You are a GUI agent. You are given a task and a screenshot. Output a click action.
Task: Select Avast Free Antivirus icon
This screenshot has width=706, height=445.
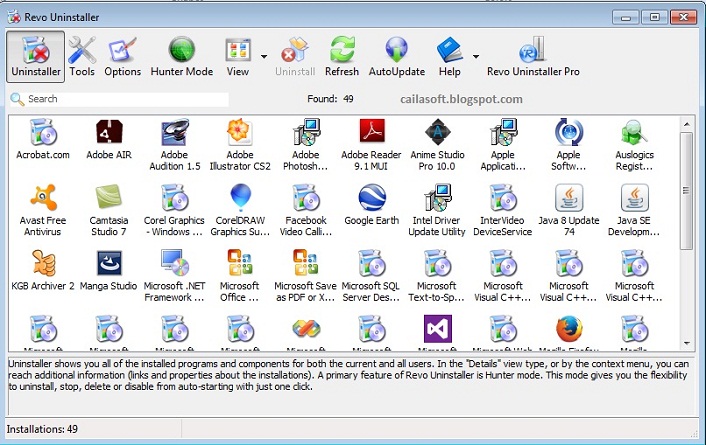[x=43, y=198]
